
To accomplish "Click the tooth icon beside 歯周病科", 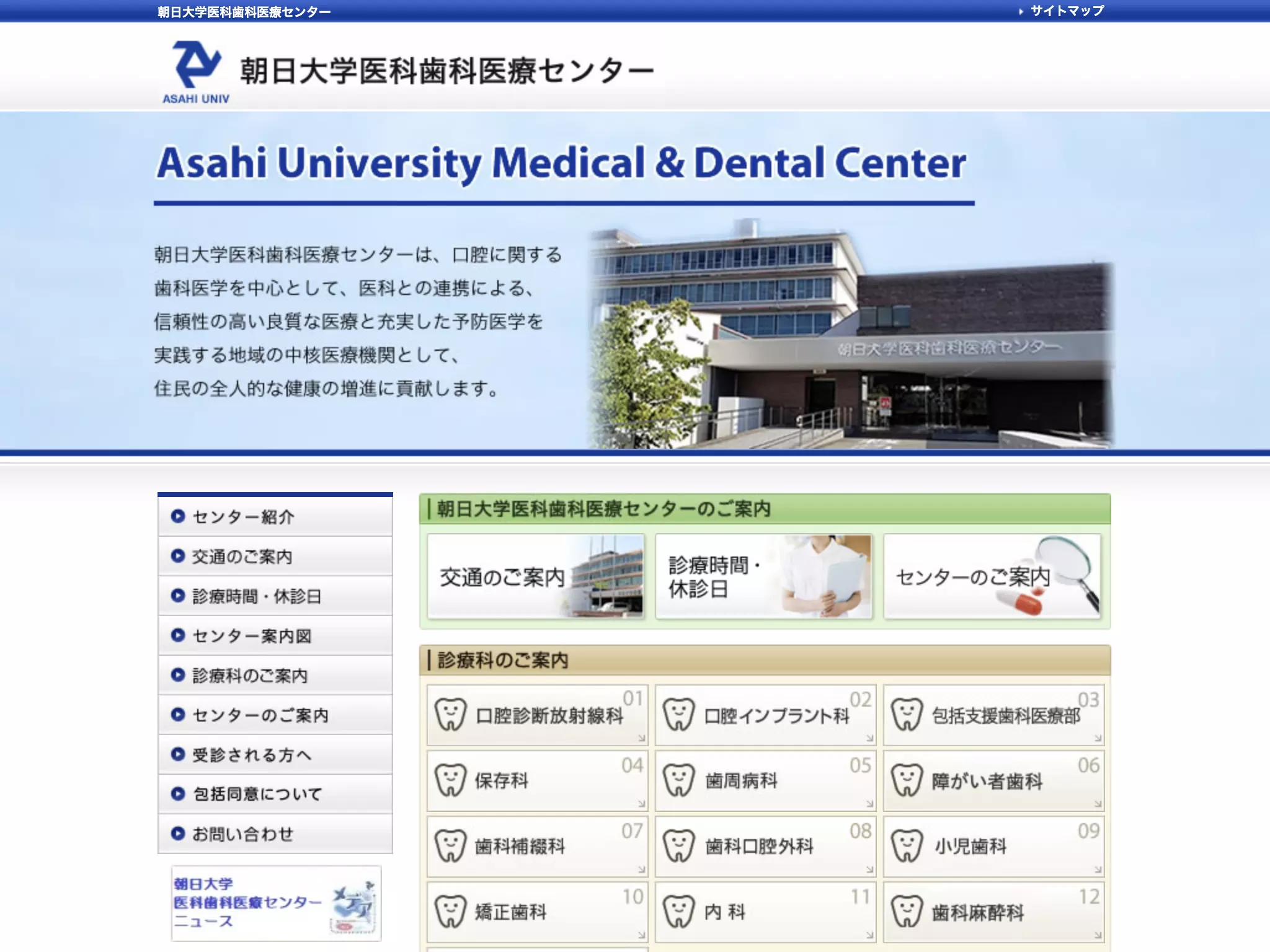I will coord(678,780).
